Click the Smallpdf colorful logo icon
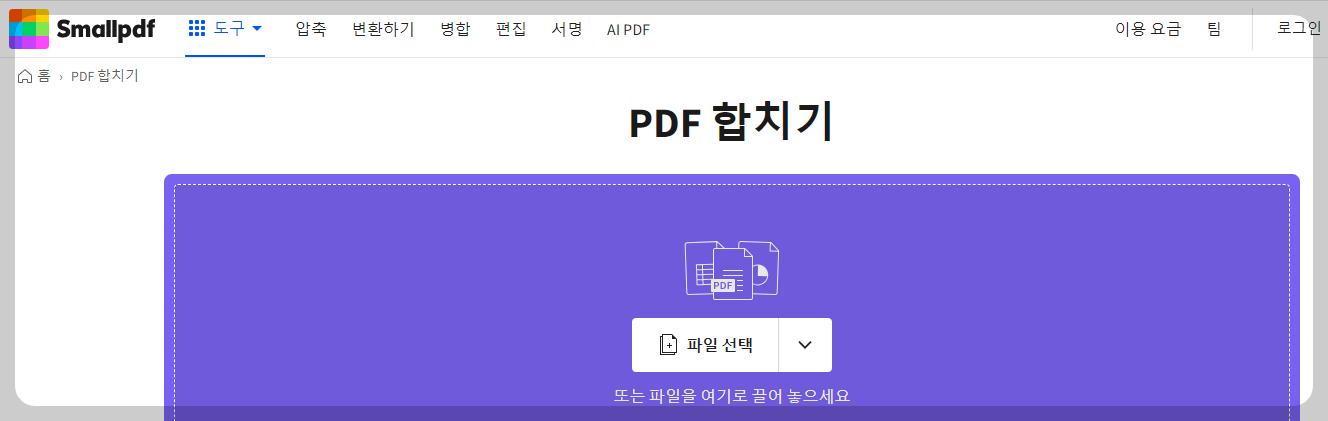1328x421 pixels. 29,29
